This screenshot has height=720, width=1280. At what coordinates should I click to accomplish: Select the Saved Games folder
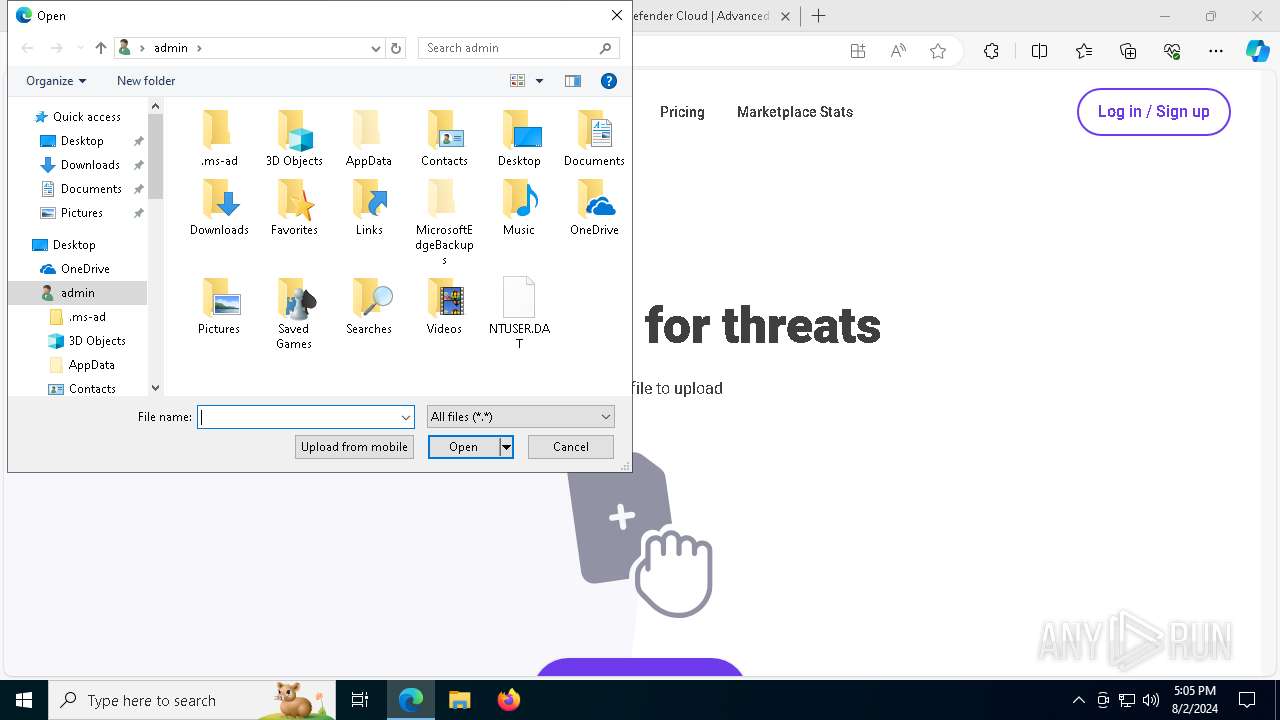(294, 314)
